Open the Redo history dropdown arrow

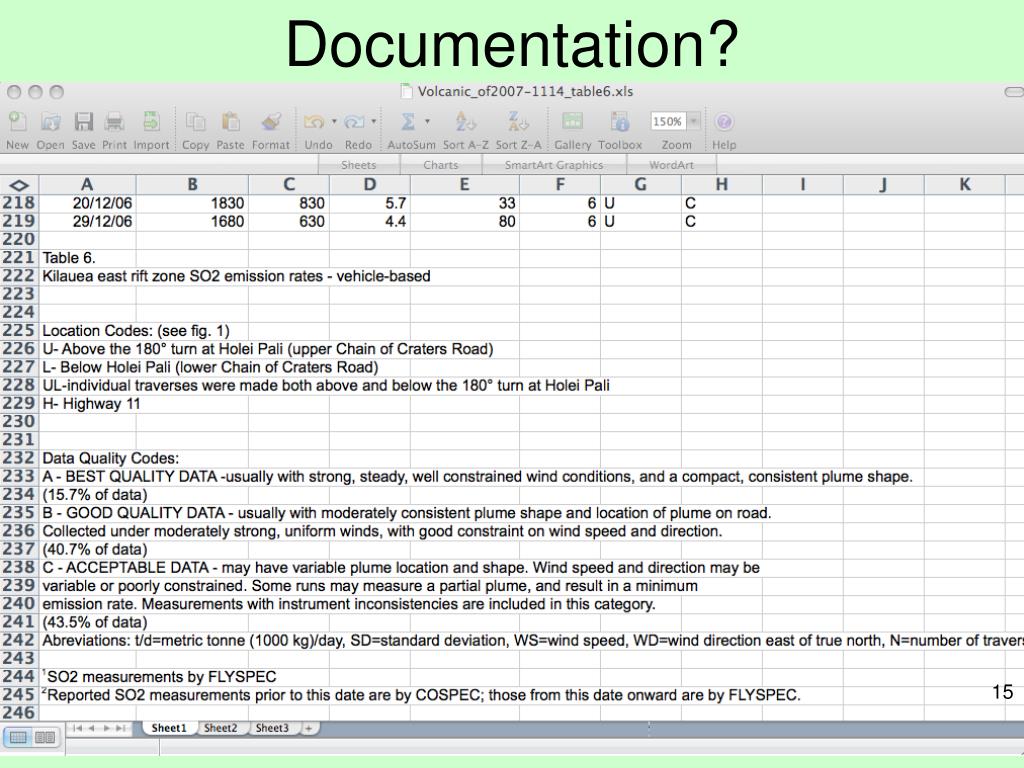[374, 121]
